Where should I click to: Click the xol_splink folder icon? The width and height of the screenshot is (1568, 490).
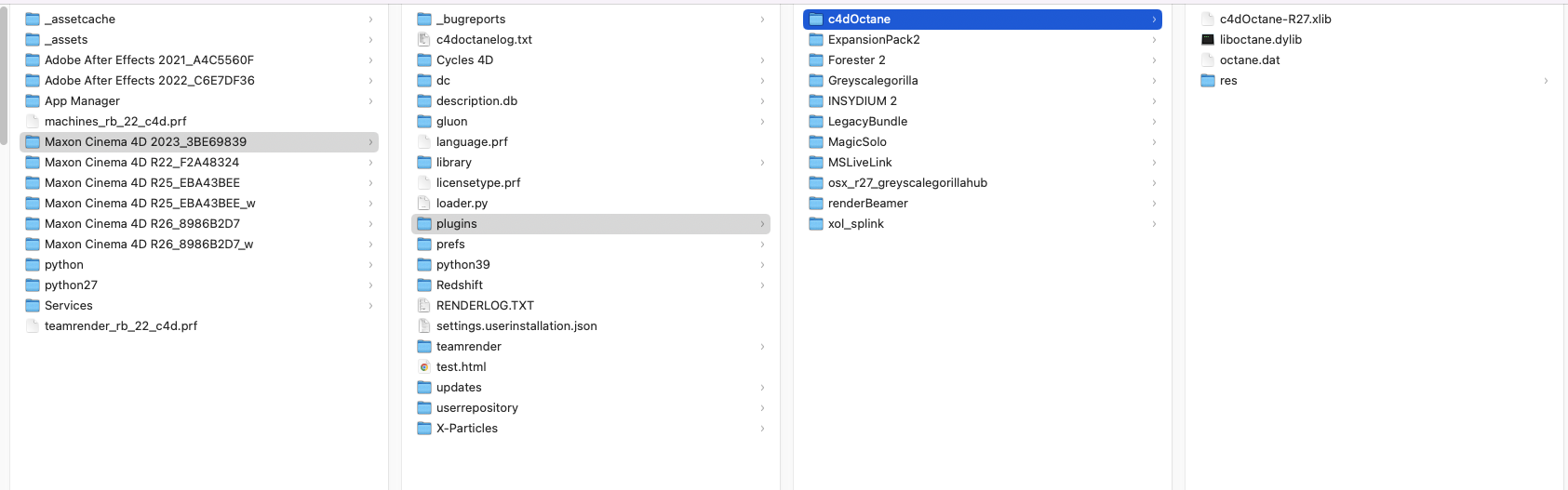pyautogui.click(x=816, y=223)
